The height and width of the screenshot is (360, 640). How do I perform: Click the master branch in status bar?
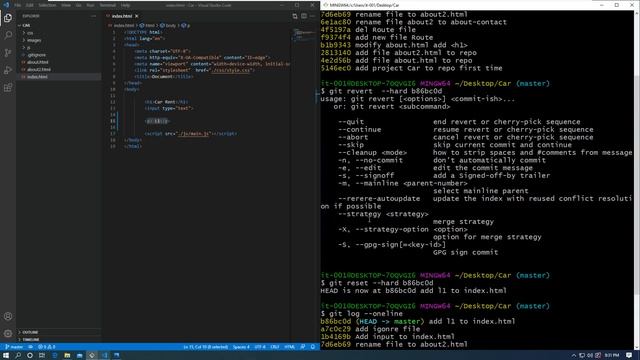click(14, 347)
